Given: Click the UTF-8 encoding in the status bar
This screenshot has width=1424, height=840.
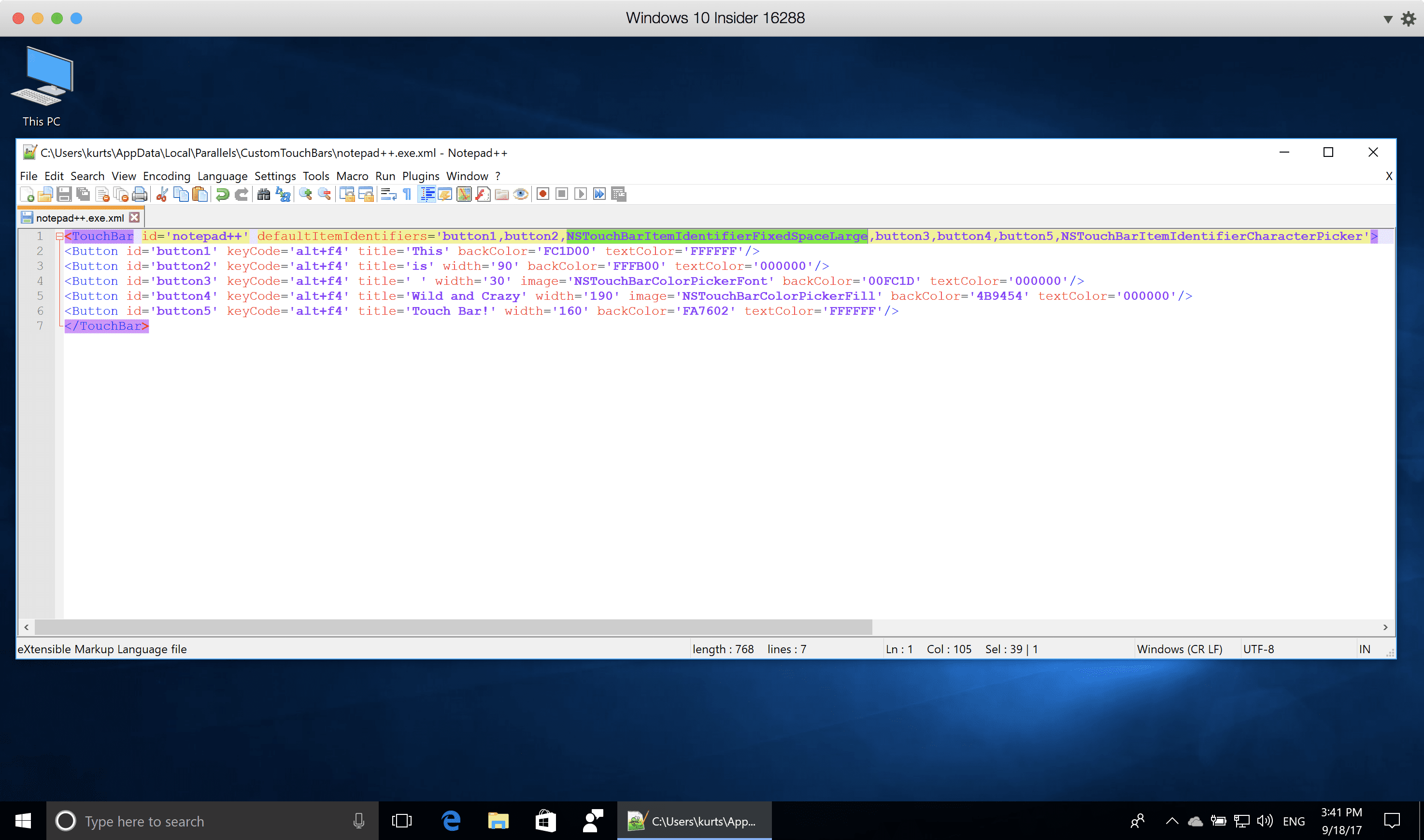Looking at the screenshot, I should point(1258,649).
